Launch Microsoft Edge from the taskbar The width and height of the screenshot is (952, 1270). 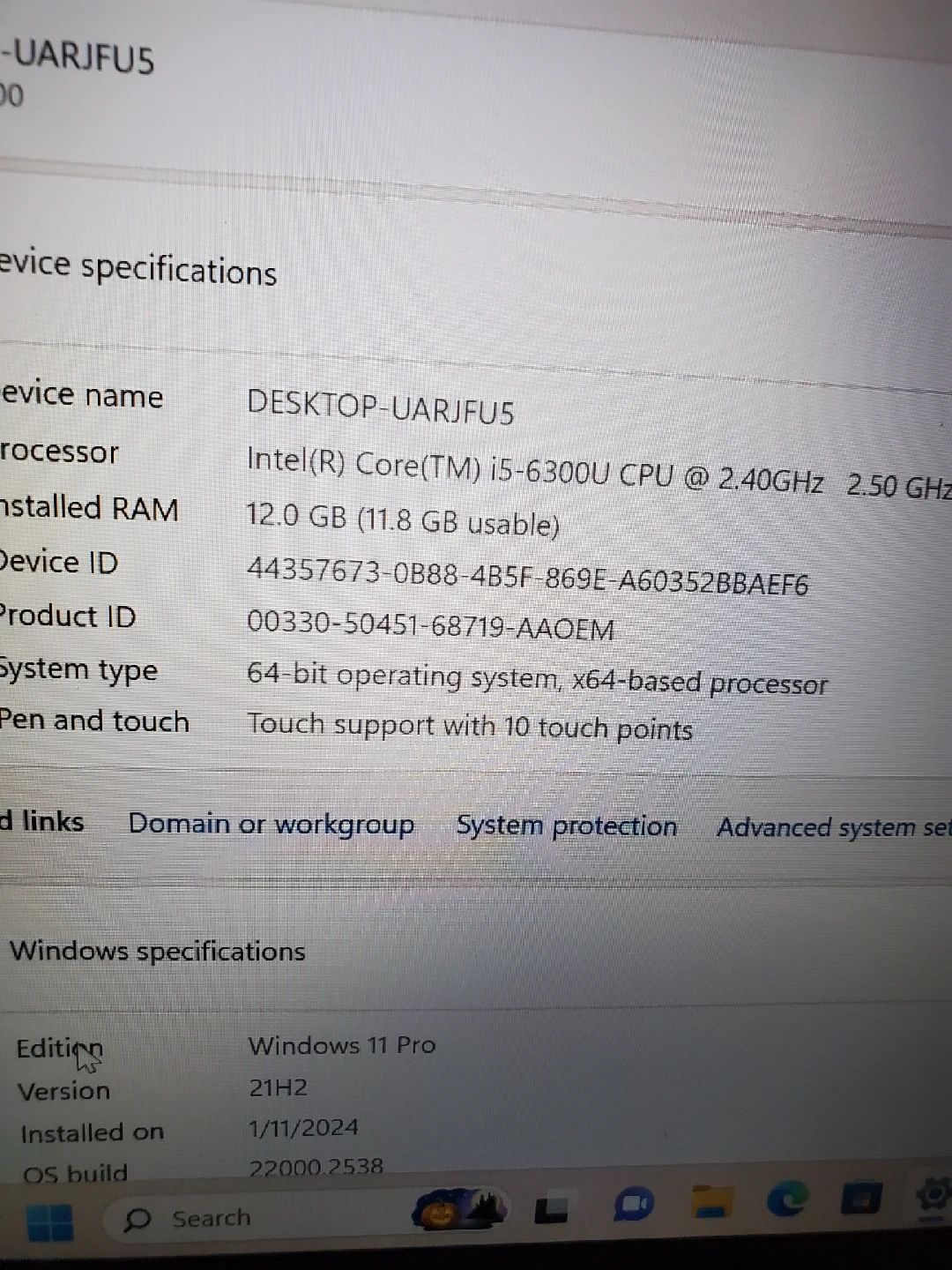pos(787,1199)
